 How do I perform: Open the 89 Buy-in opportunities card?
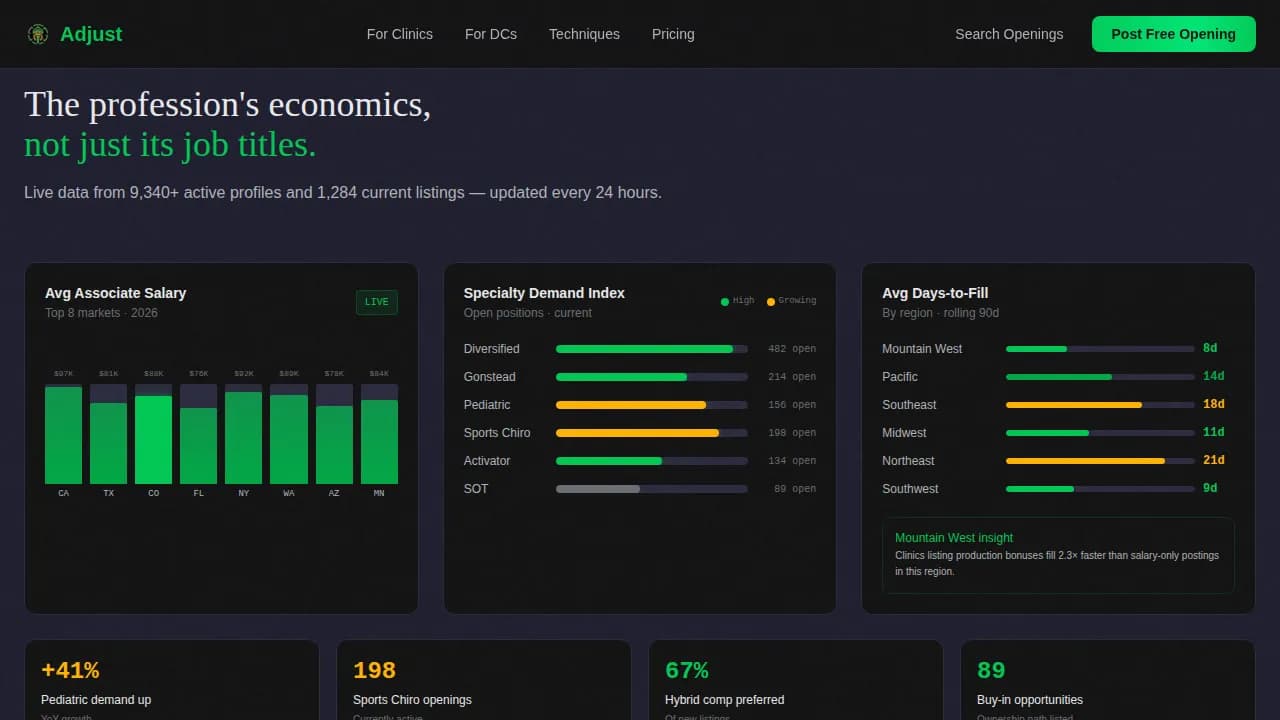point(1107,680)
